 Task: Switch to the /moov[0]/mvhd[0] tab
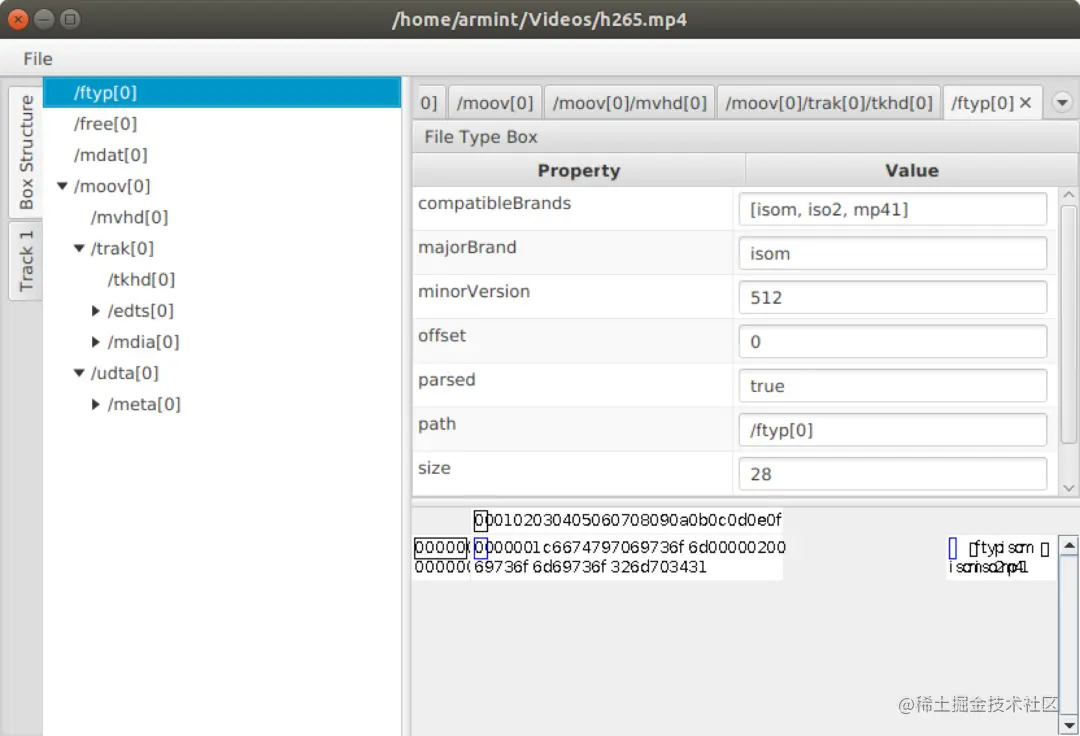[x=630, y=103]
